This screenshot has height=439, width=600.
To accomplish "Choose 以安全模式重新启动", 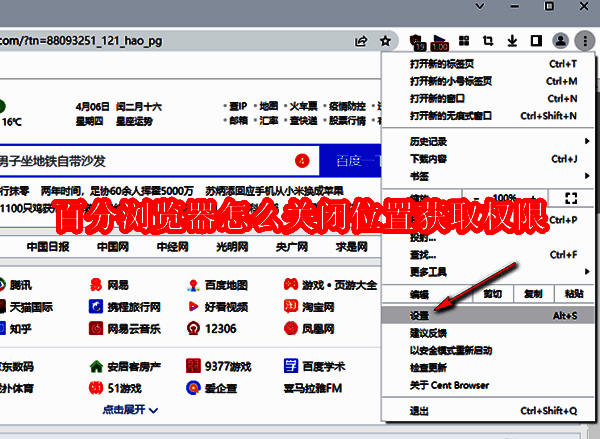I will (x=488, y=351).
